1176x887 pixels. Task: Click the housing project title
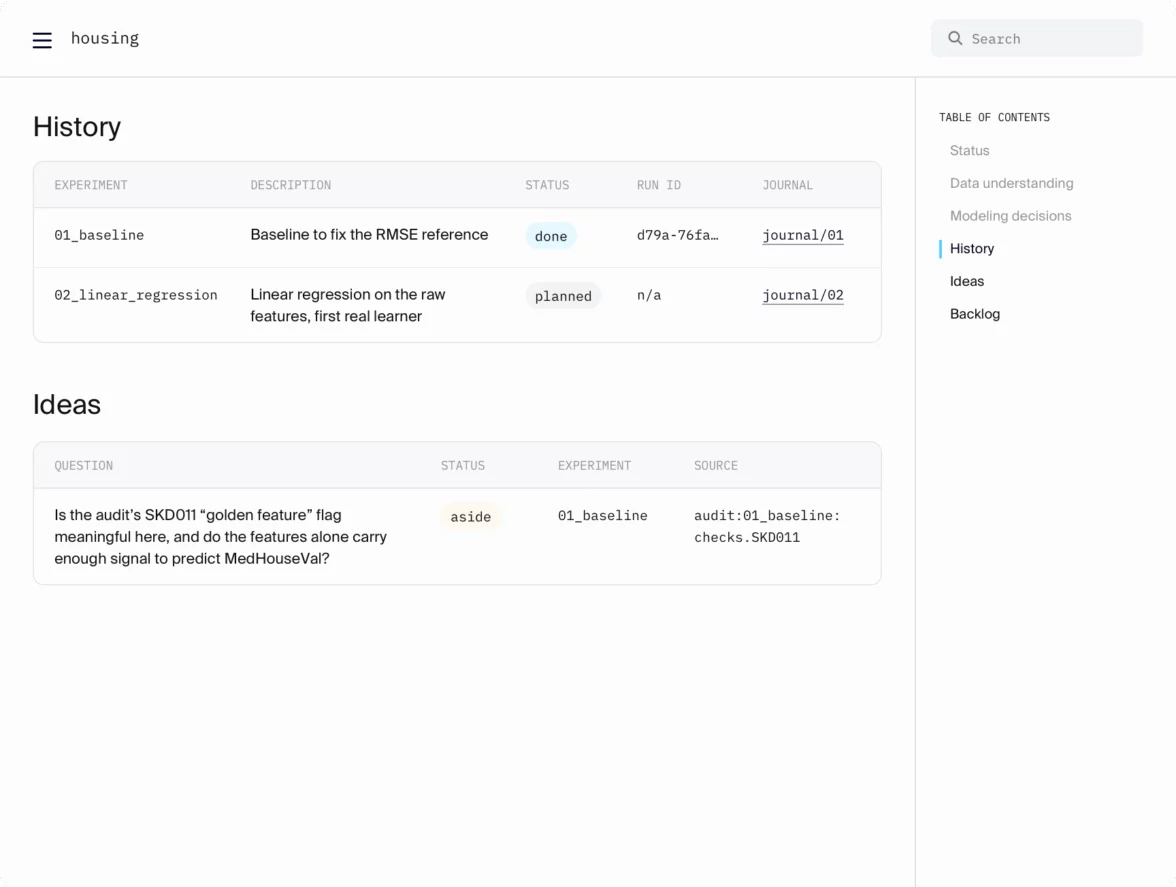click(105, 38)
